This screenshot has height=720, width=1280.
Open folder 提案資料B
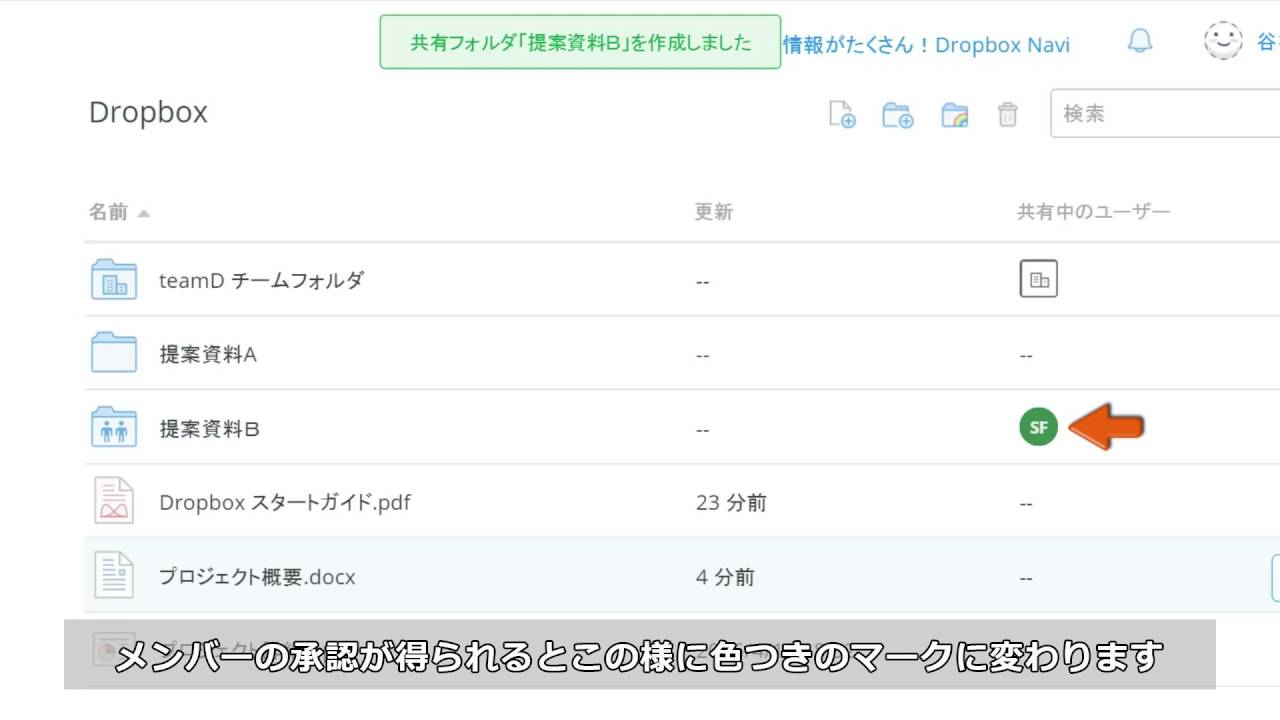pyautogui.click(x=209, y=429)
